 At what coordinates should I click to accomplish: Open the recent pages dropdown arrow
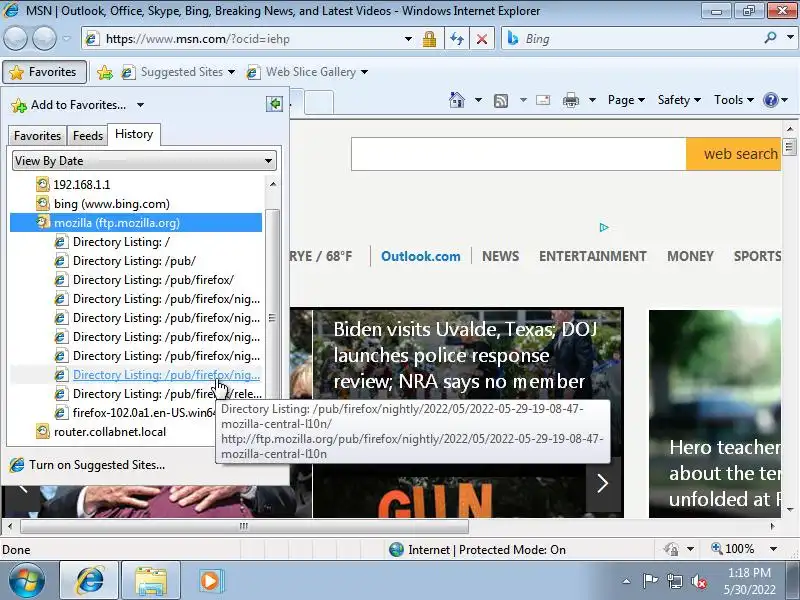click(66, 39)
